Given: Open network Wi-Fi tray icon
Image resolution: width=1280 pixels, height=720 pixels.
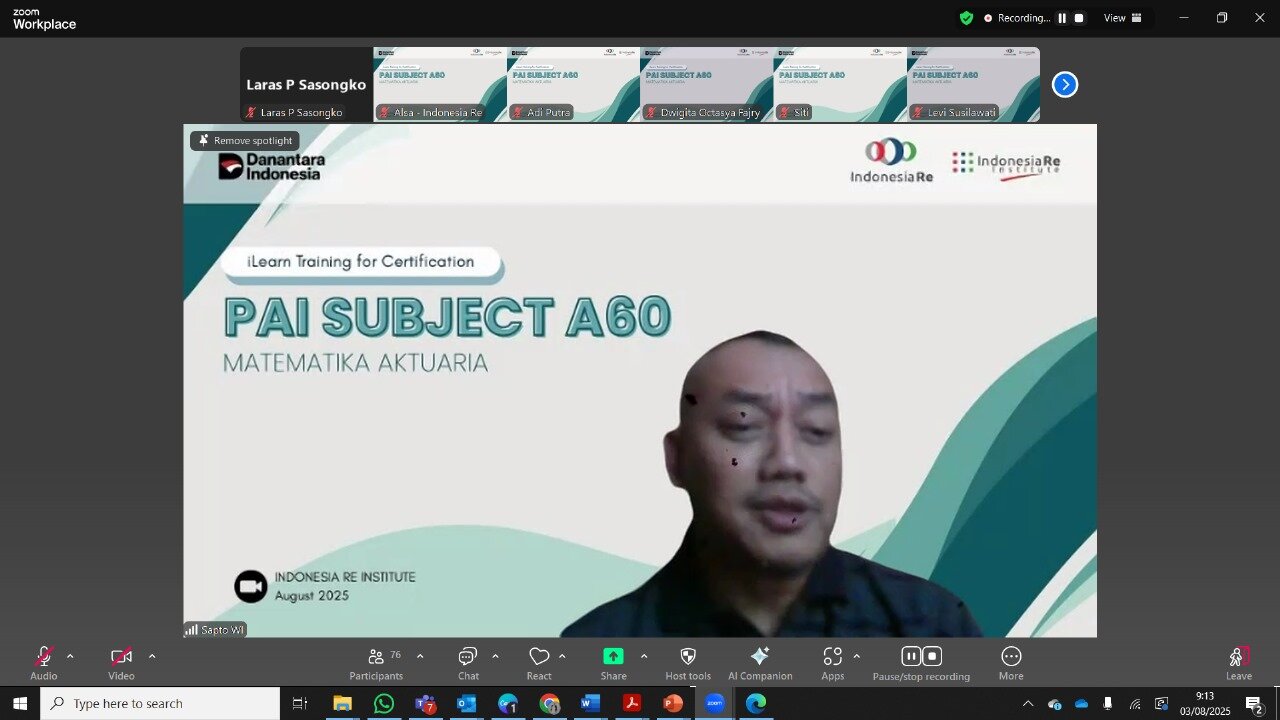Looking at the screenshot, I should [x=1135, y=704].
